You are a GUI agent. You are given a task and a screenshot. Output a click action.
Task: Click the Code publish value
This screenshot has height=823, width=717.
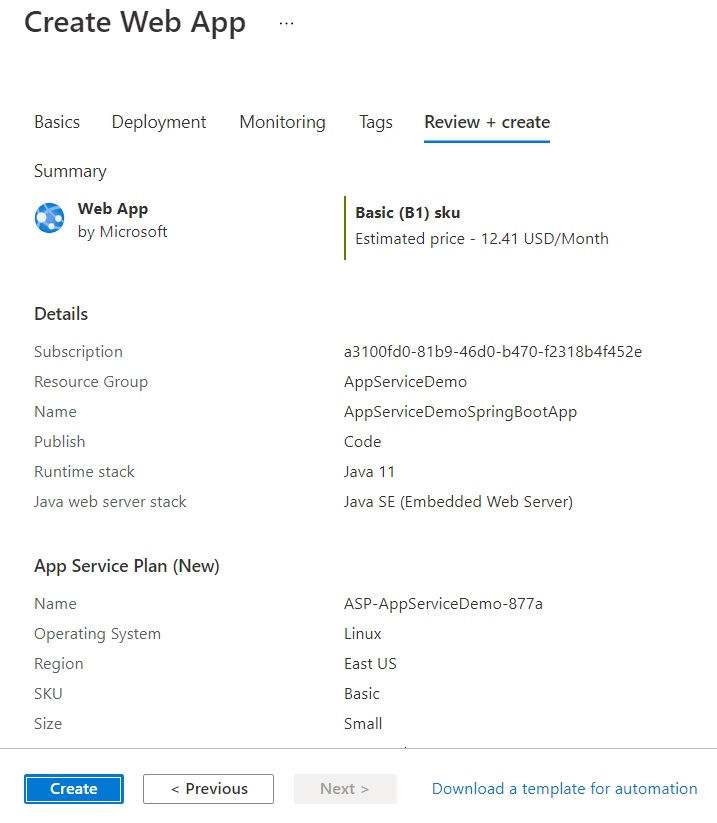click(363, 441)
